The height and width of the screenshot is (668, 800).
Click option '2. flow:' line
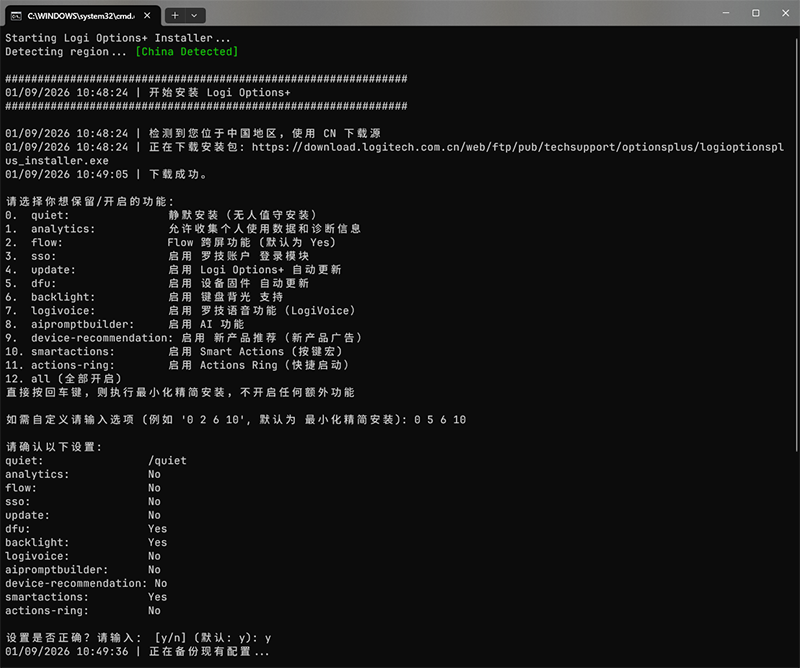point(170,242)
